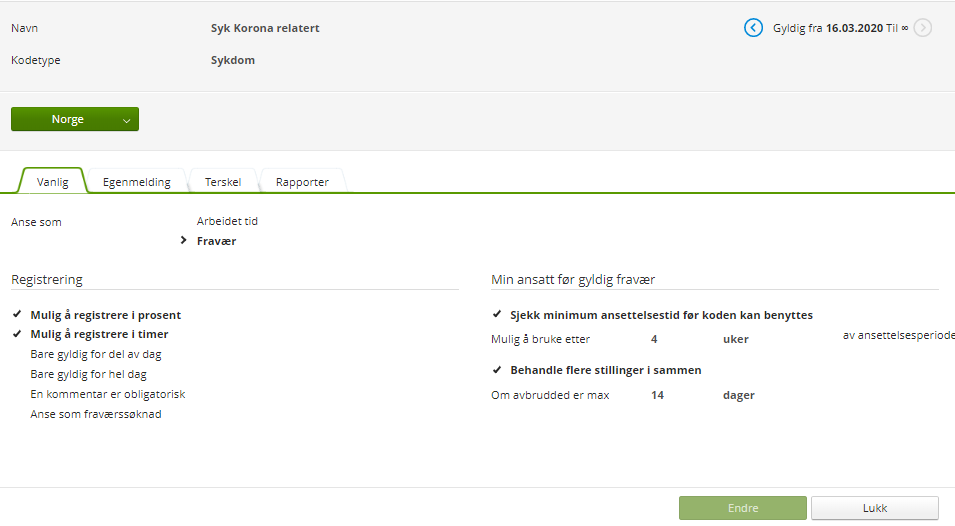
Task: Select the Rapporter tab
Action: click(302, 182)
